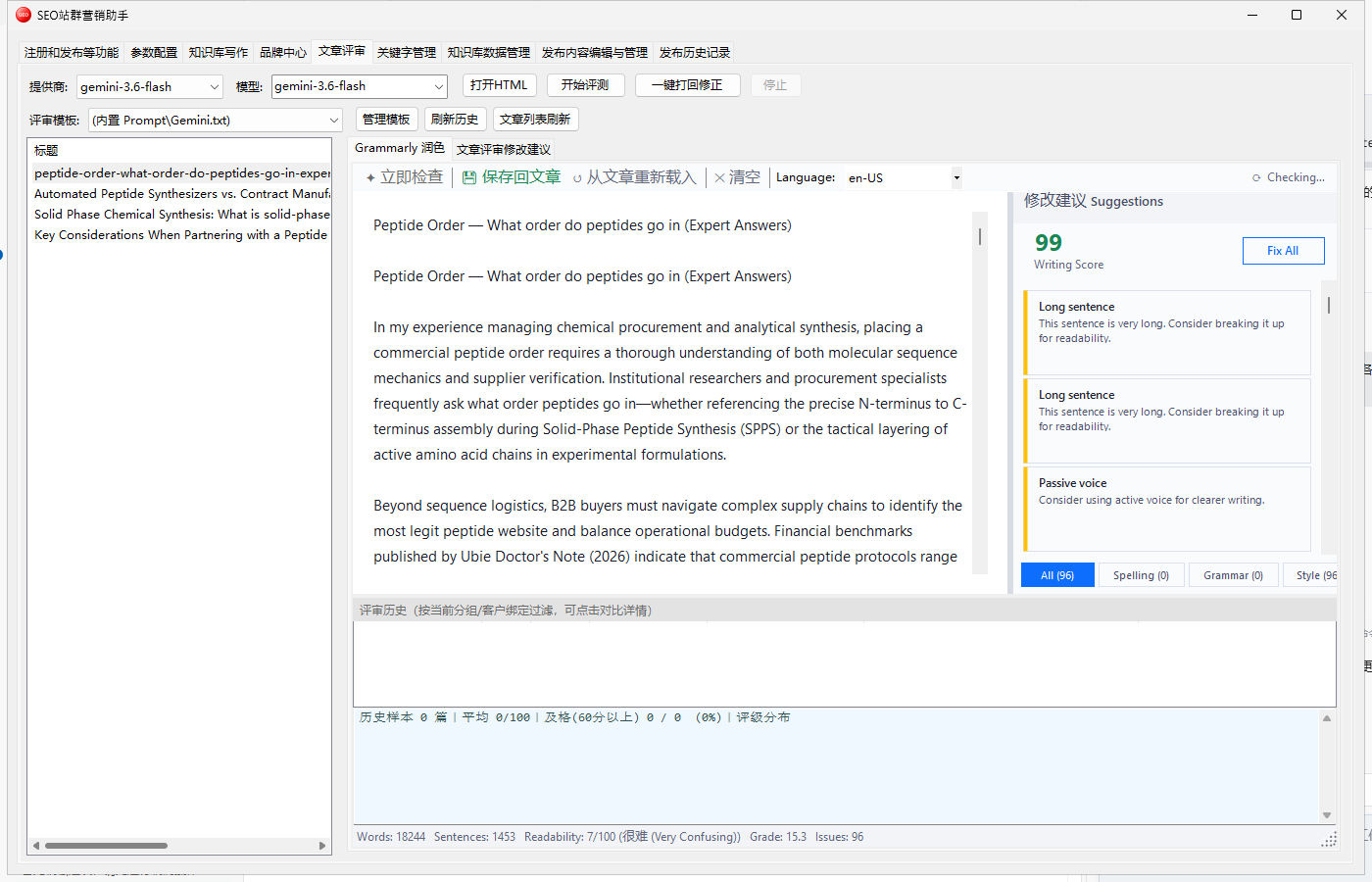Switch to 发布内容编辑与管理 tab
The image size is (1372, 882).
coord(595,53)
